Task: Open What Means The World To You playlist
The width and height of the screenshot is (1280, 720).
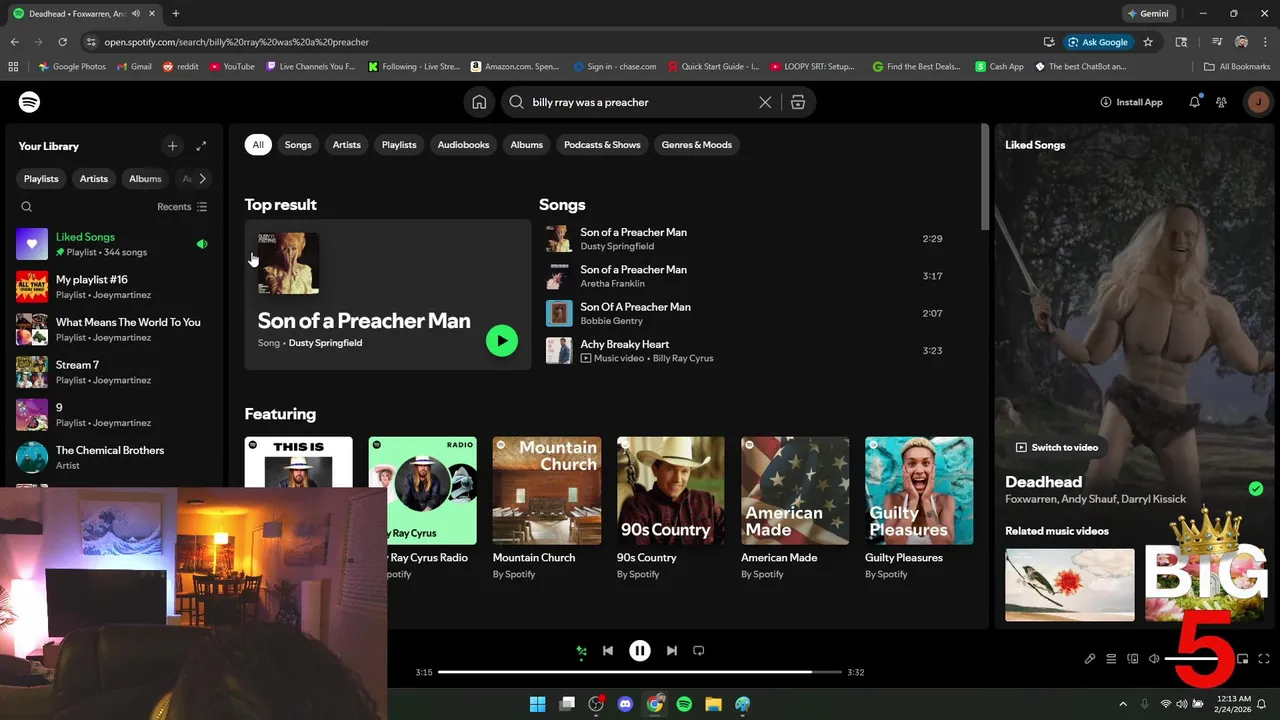Action: pos(113,329)
